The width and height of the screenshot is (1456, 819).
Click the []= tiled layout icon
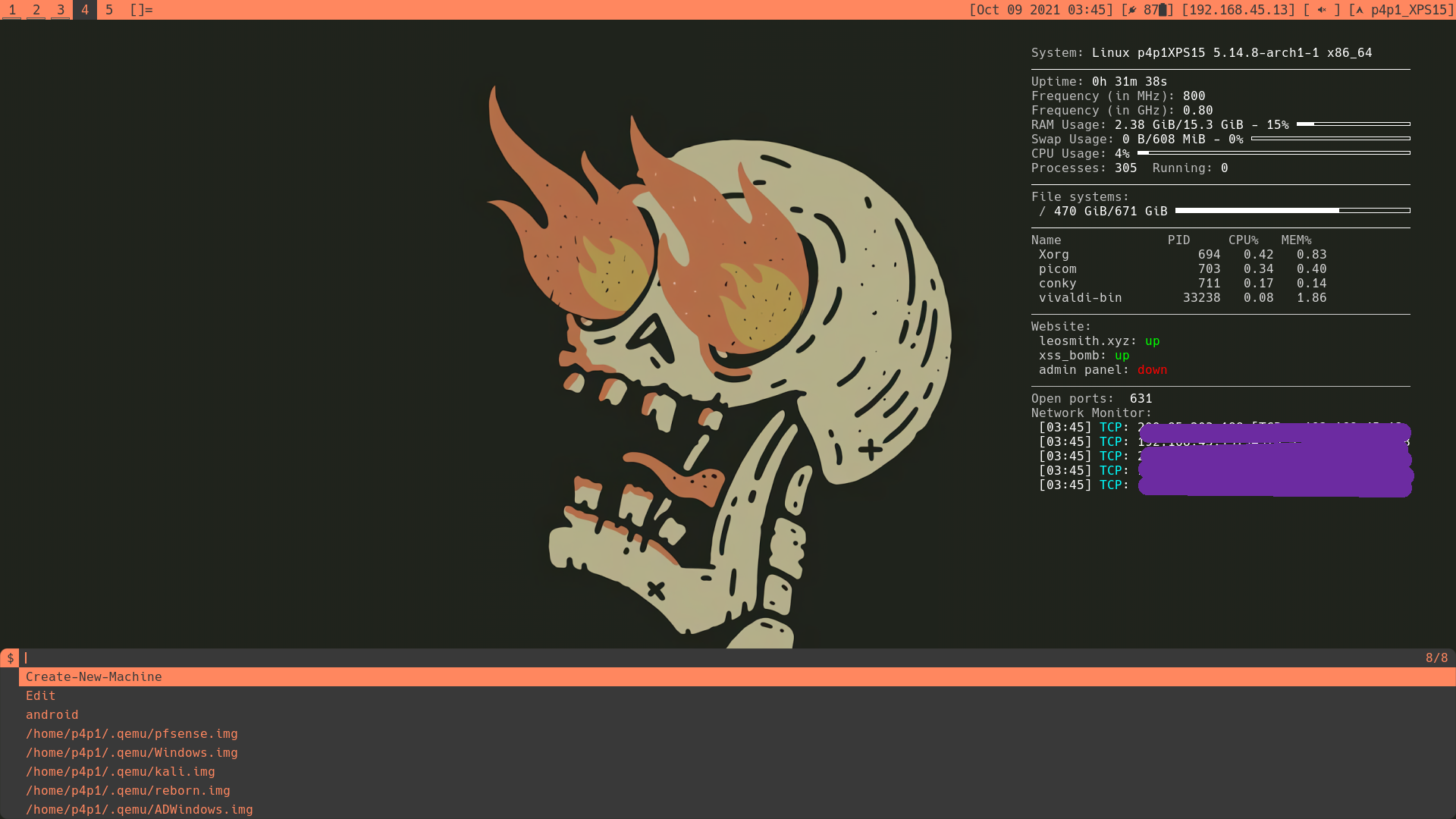[x=140, y=10]
